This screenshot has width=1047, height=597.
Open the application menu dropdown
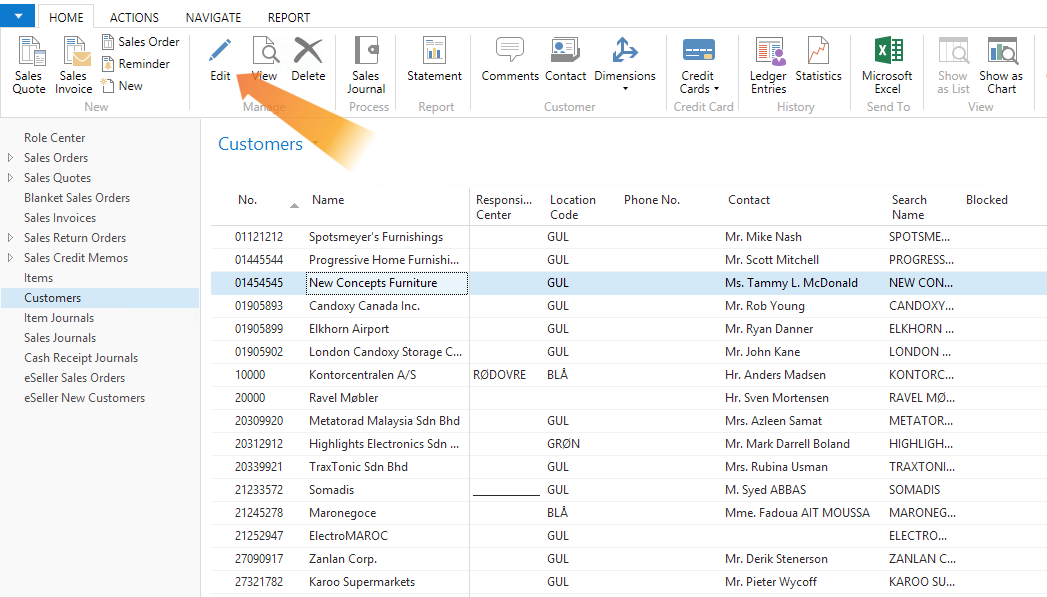[x=18, y=15]
